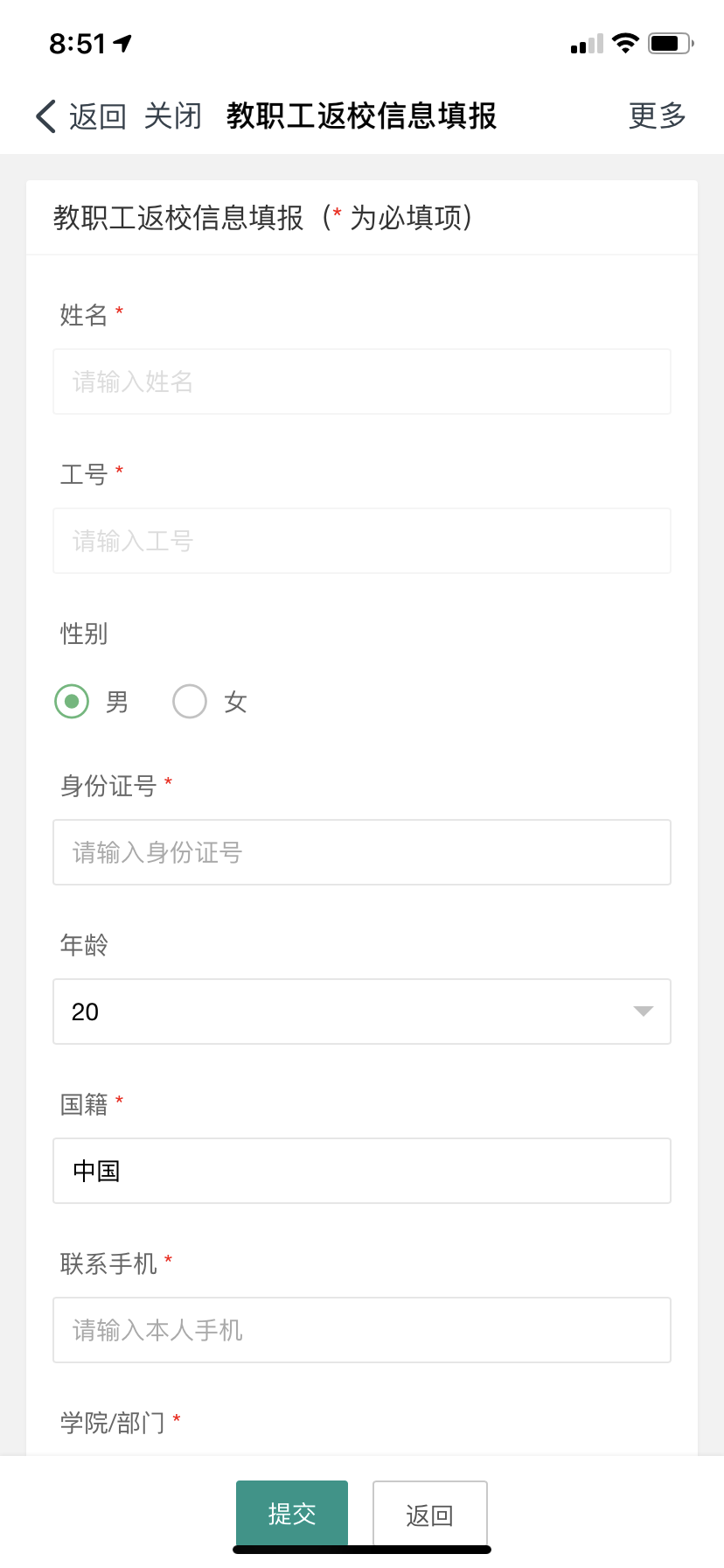Tap the back chevron arrow icon
Screen dimensions: 724x1568
coord(46,115)
